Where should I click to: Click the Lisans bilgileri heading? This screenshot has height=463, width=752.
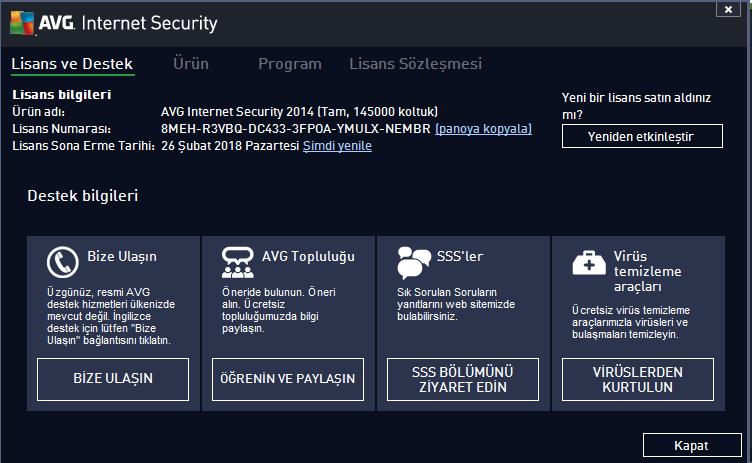click(x=62, y=95)
